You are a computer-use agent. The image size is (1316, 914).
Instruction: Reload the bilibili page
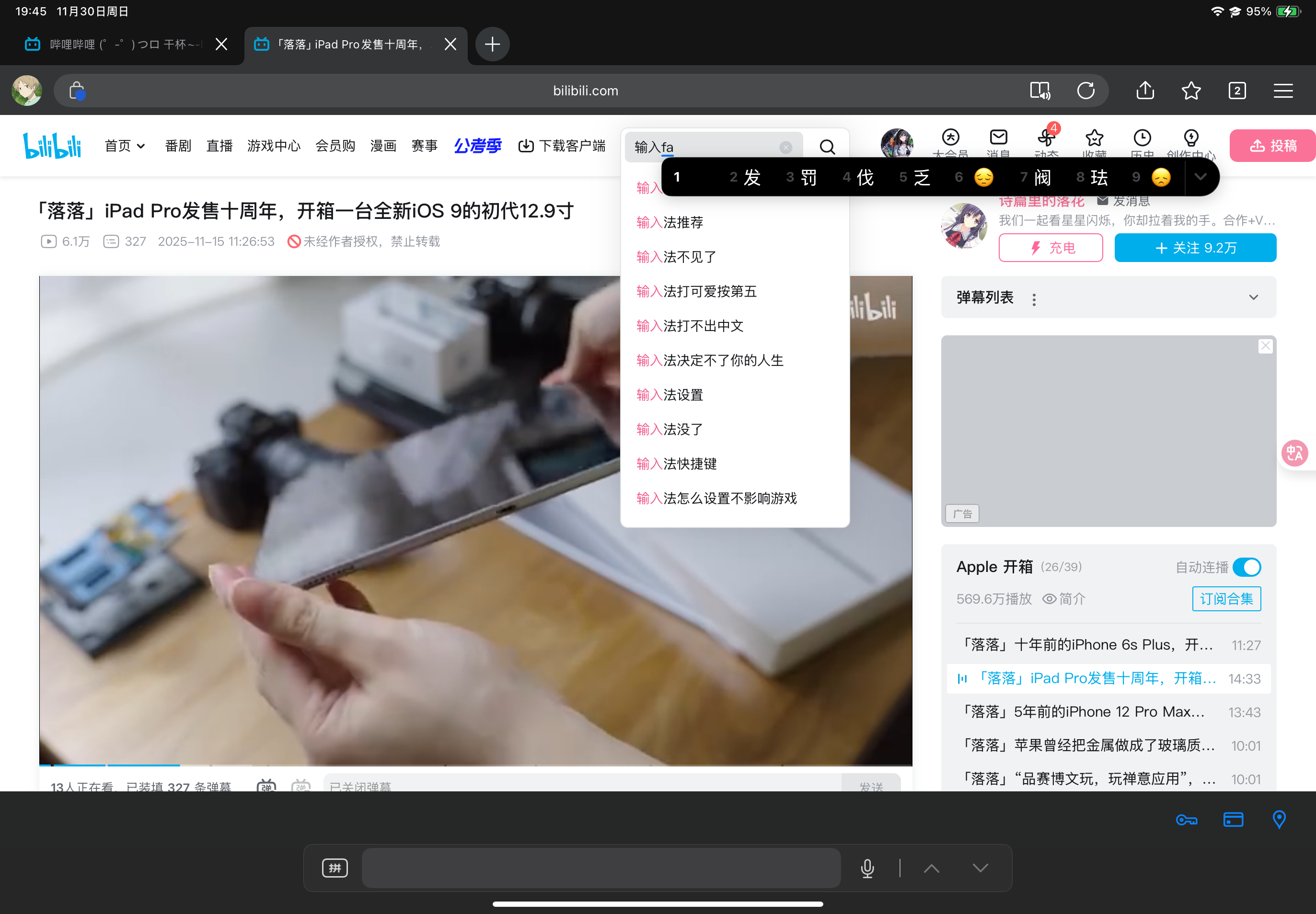pyautogui.click(x=1085, y=91)
